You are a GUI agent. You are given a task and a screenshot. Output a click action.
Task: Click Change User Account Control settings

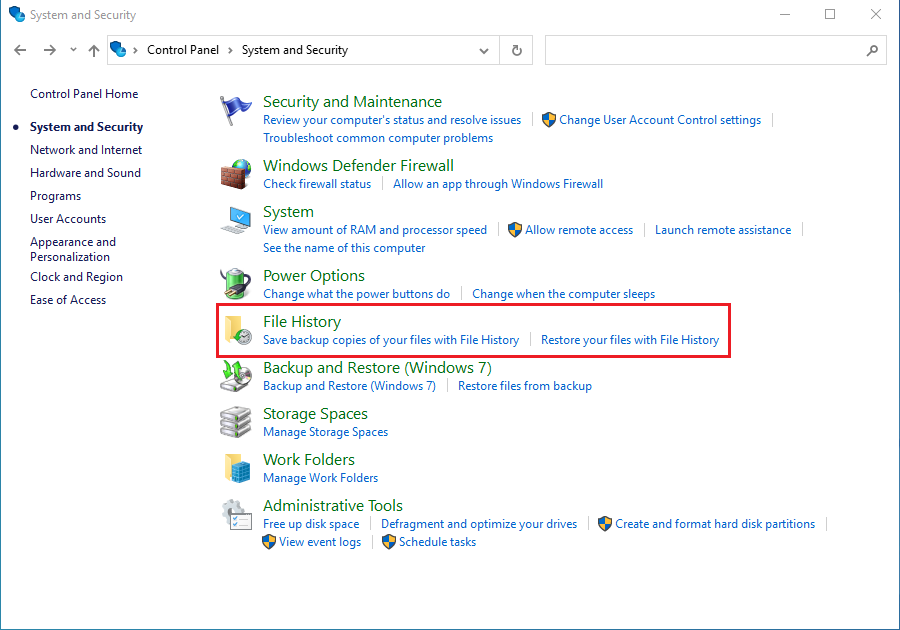tap(660, 119)
